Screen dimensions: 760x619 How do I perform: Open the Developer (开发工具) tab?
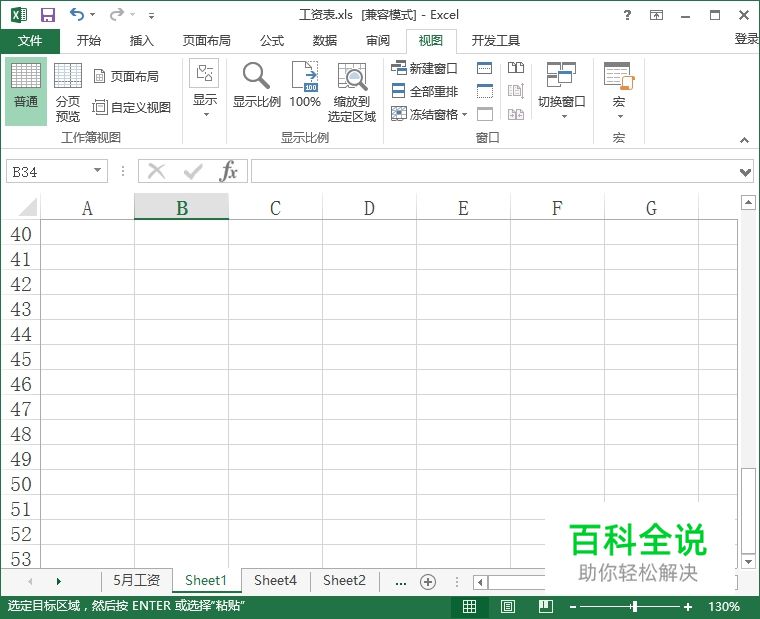coord(495,41)
